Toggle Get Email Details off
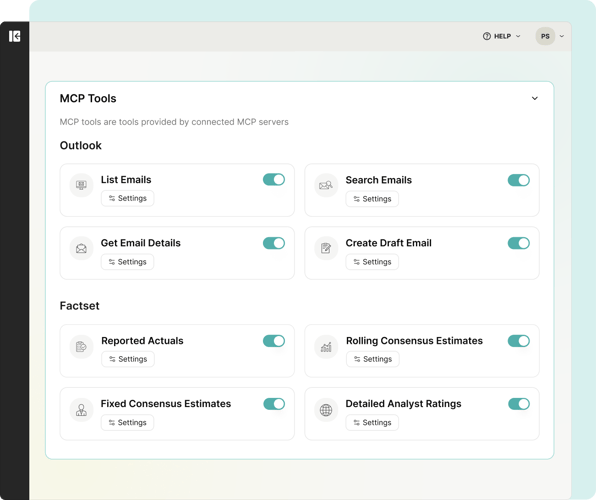The width and height of the screenshot is (596, 500). (274, 243)
